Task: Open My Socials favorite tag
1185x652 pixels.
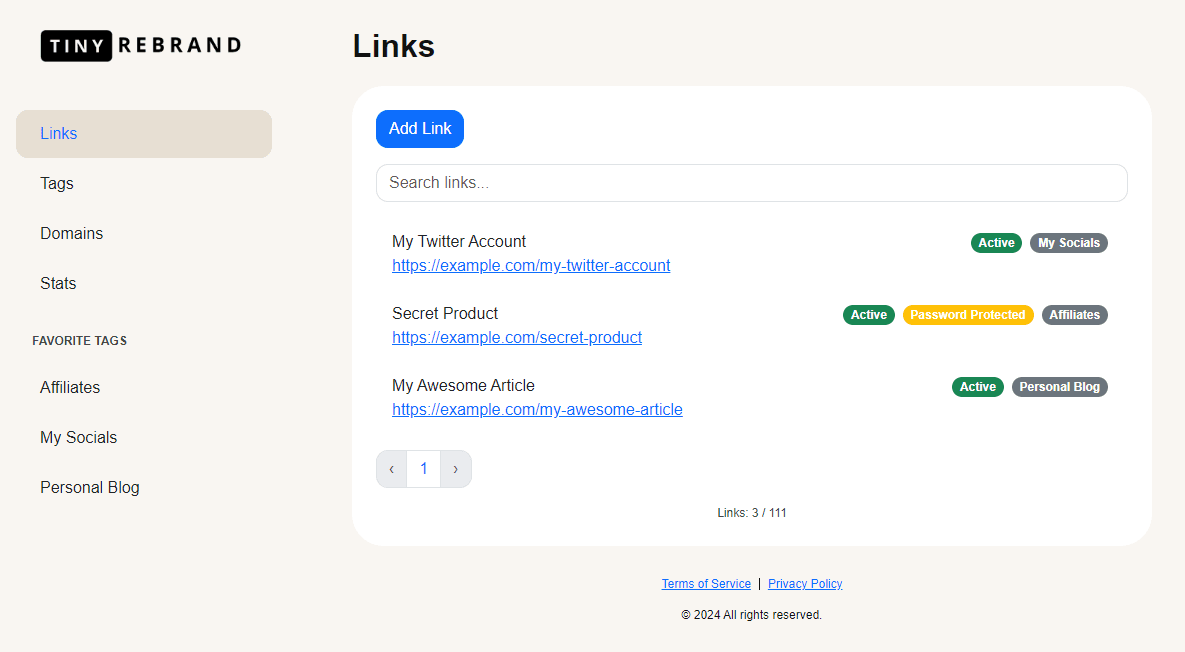Action: (x=78, y=438)
